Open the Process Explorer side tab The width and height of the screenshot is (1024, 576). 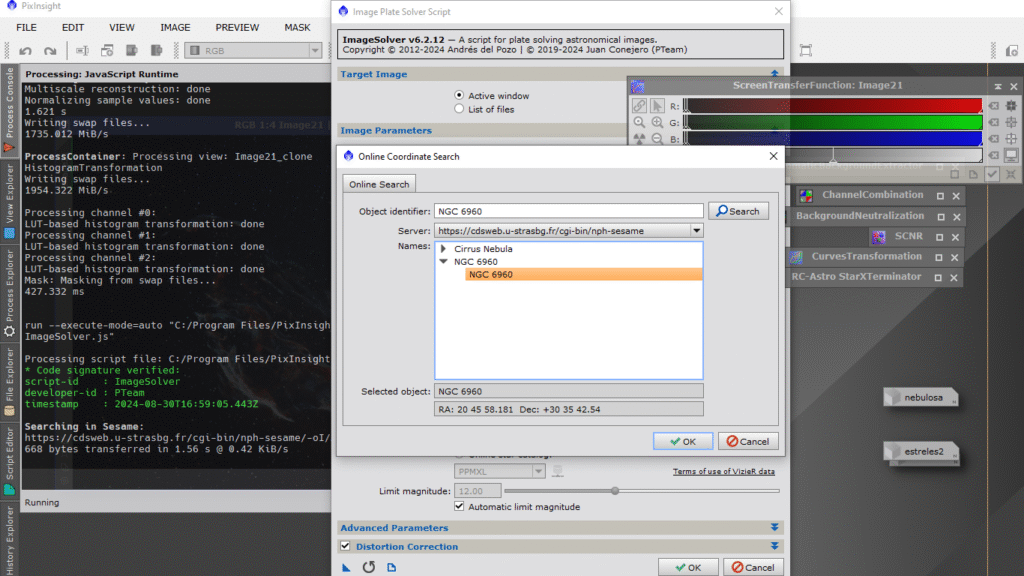pos(9,294)
